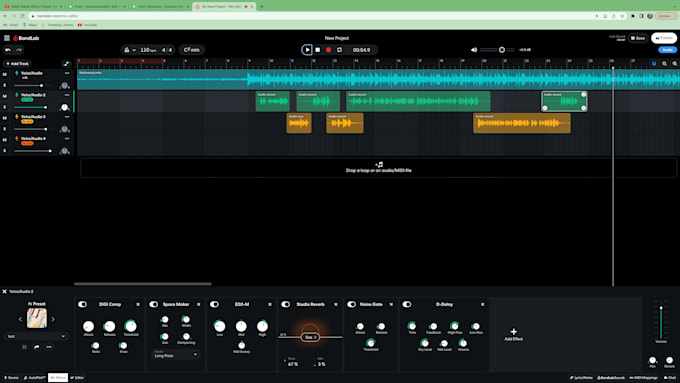The height and width of the screenshot is (383, 680).
Task: Mute the Voice/Audio 4 track
Action: [x=5, y=140]
